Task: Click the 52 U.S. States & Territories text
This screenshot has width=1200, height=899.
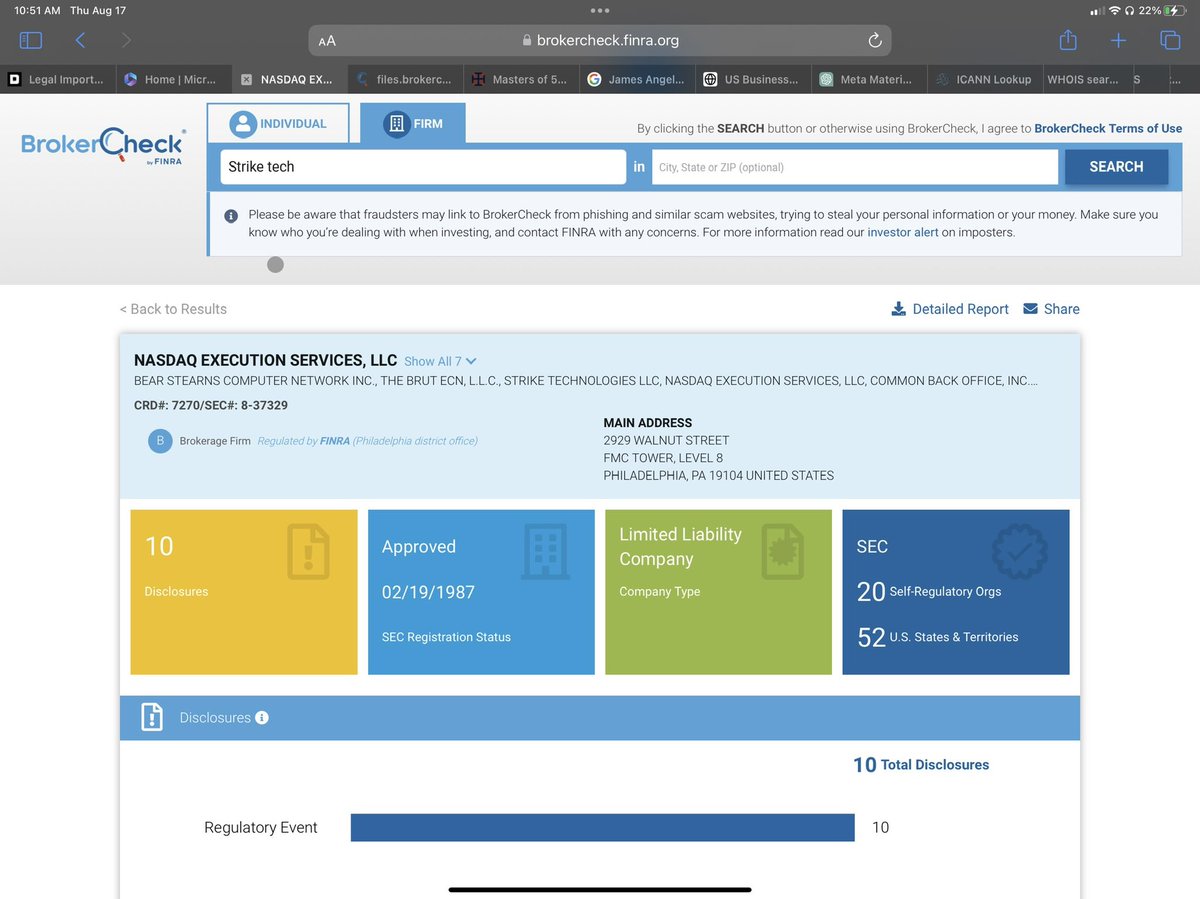Action: click(x=938, y=637)
